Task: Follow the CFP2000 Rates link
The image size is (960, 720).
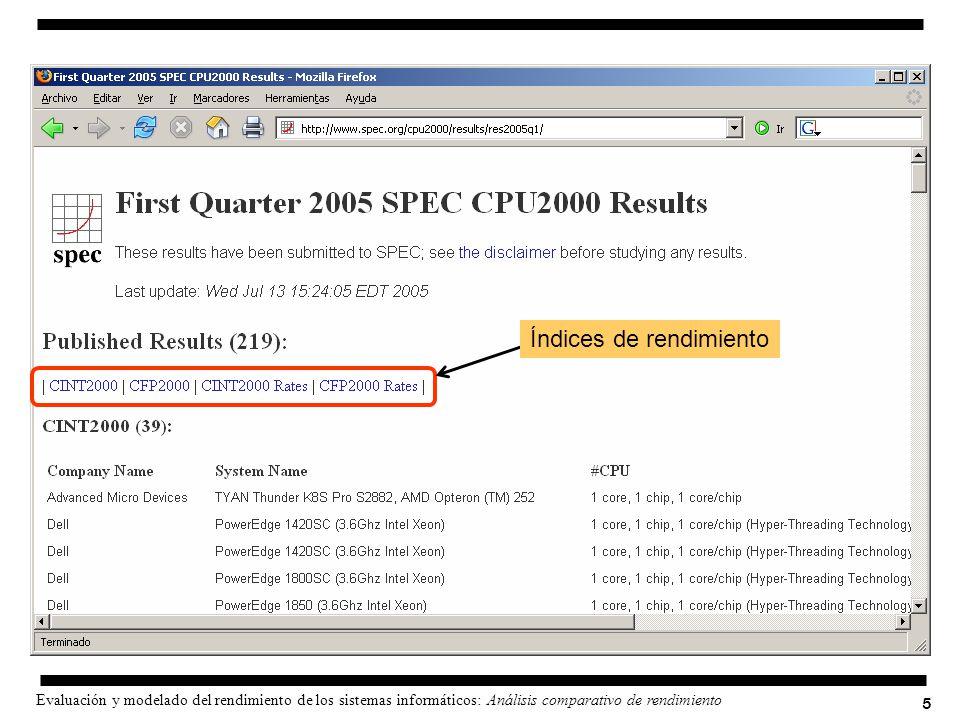Action: pyautogui.click(x=368, y=386)
